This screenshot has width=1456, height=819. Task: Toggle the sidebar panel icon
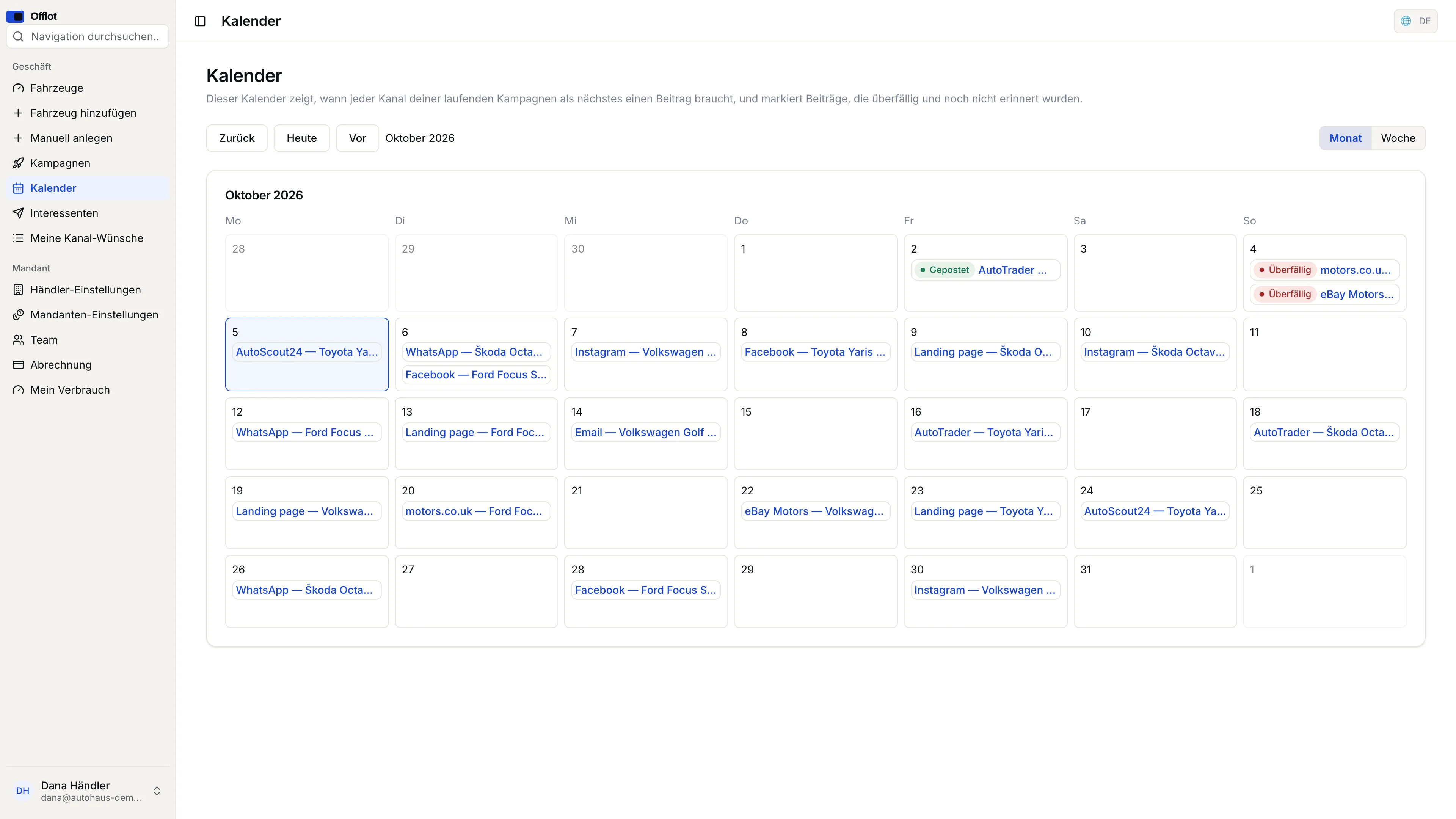200,21
